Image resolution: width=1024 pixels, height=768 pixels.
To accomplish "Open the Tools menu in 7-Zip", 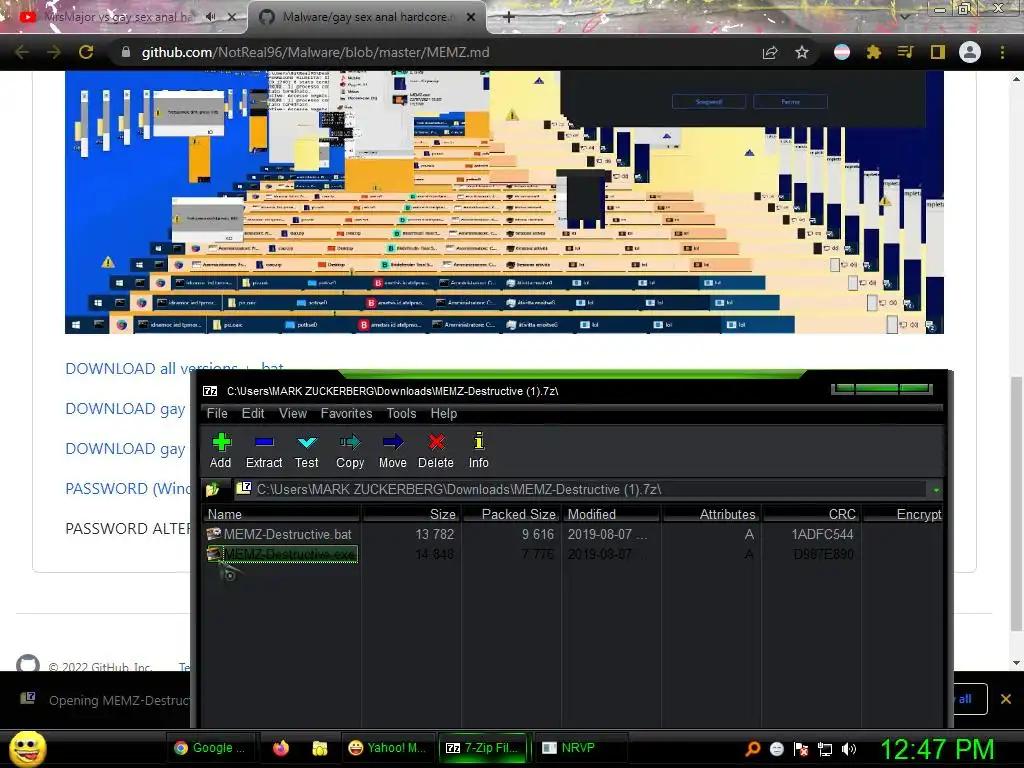I will point(401,413).
